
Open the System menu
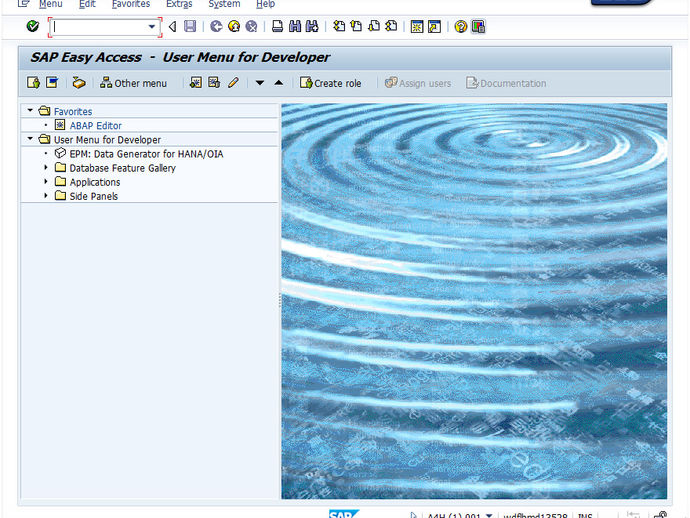click(224, 4)
